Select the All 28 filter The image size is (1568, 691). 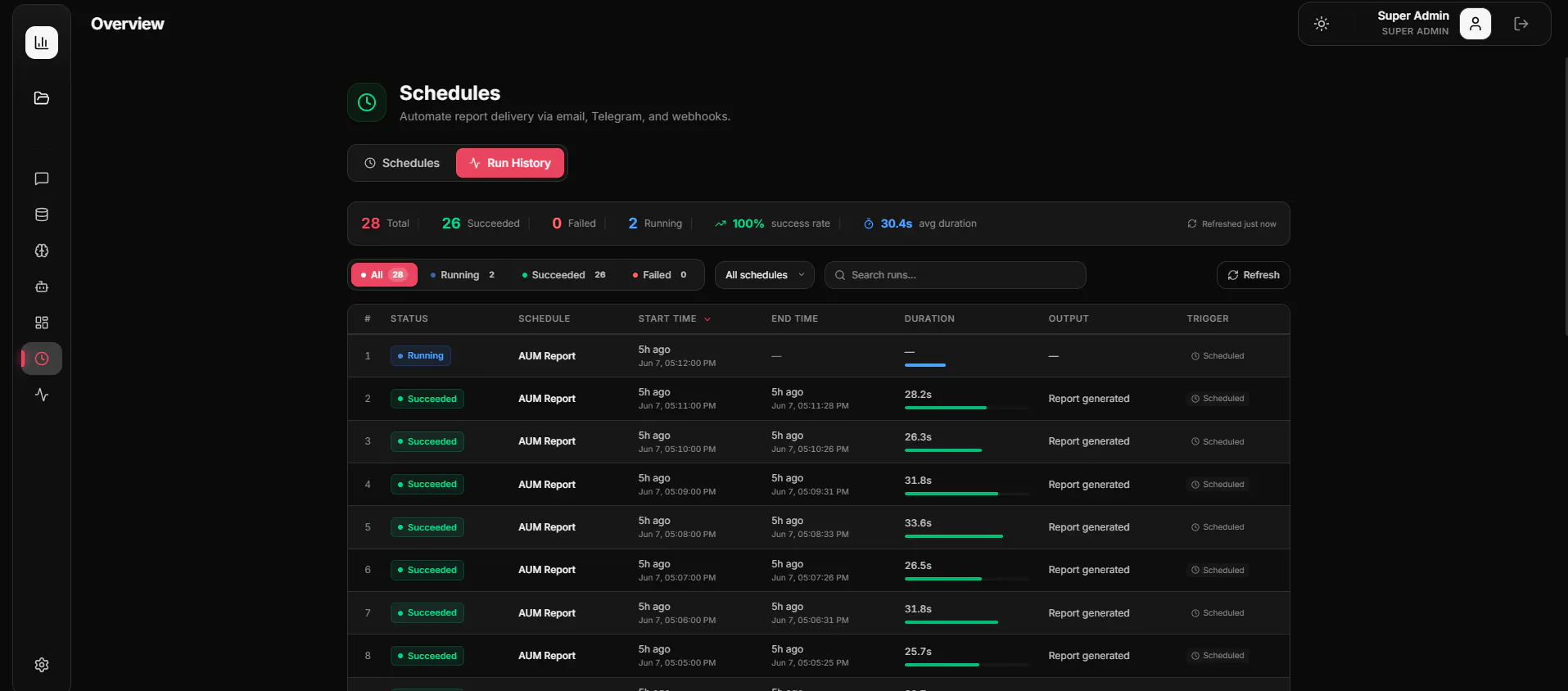pyautogui.click(x=384, y=275)
